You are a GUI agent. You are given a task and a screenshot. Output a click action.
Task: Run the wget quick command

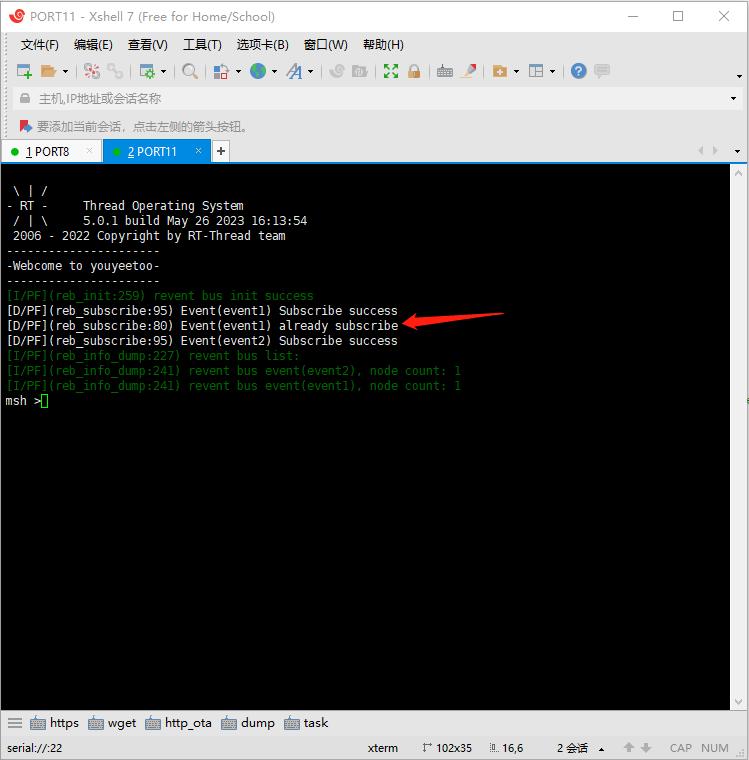112,723
